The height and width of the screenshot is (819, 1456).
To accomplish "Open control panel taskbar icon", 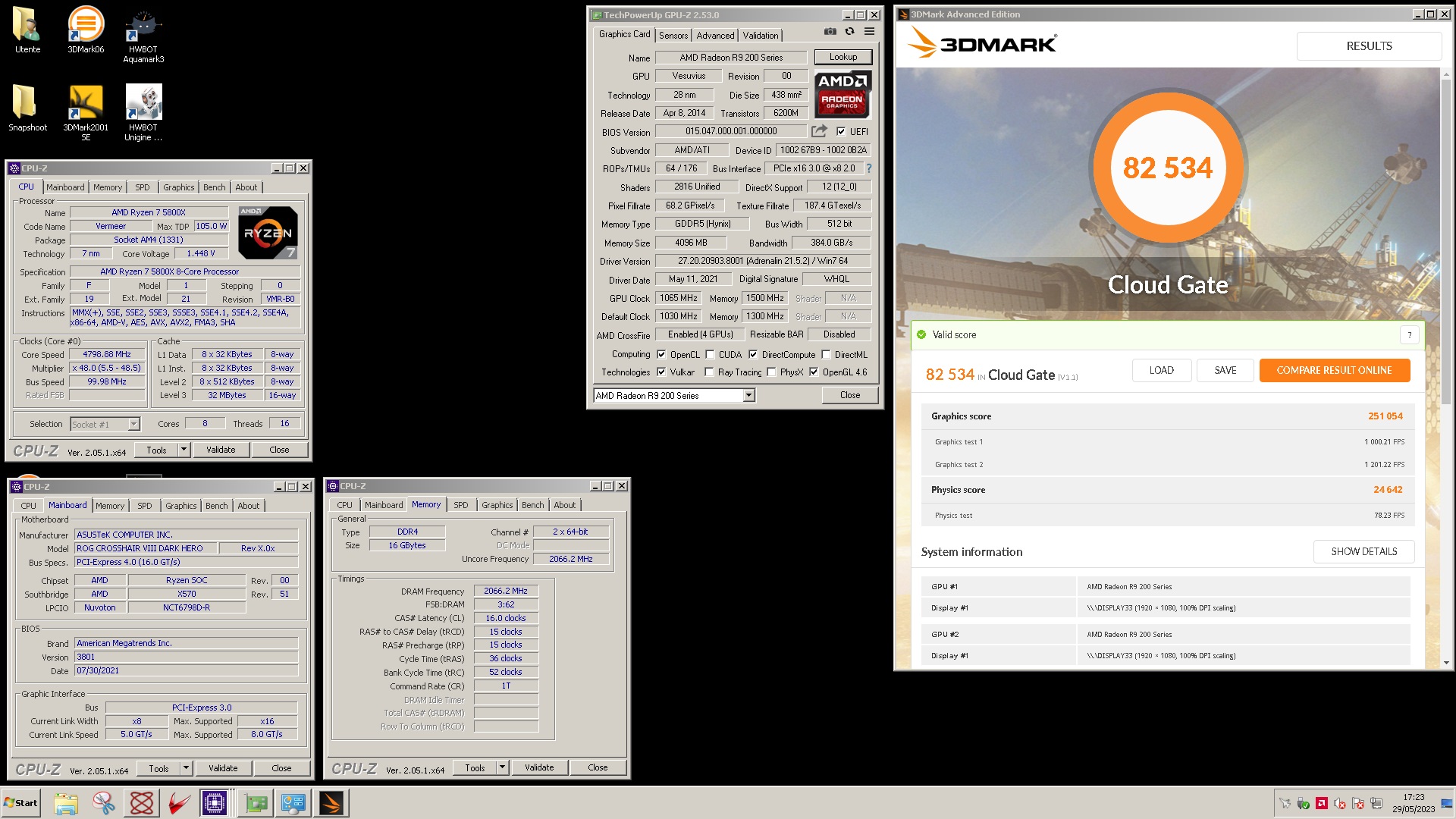I will (x=293, y=803).
